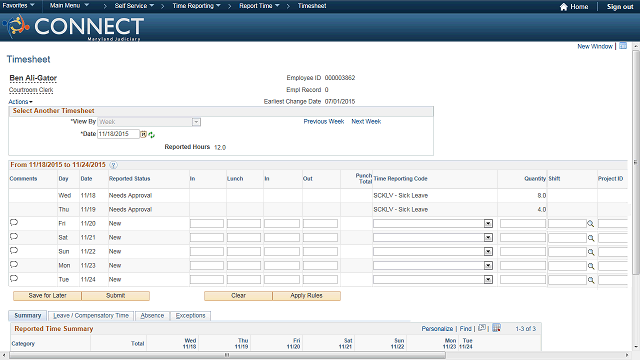
Task: Switch to the Exceptions tab
Action: tap(191, 316)
